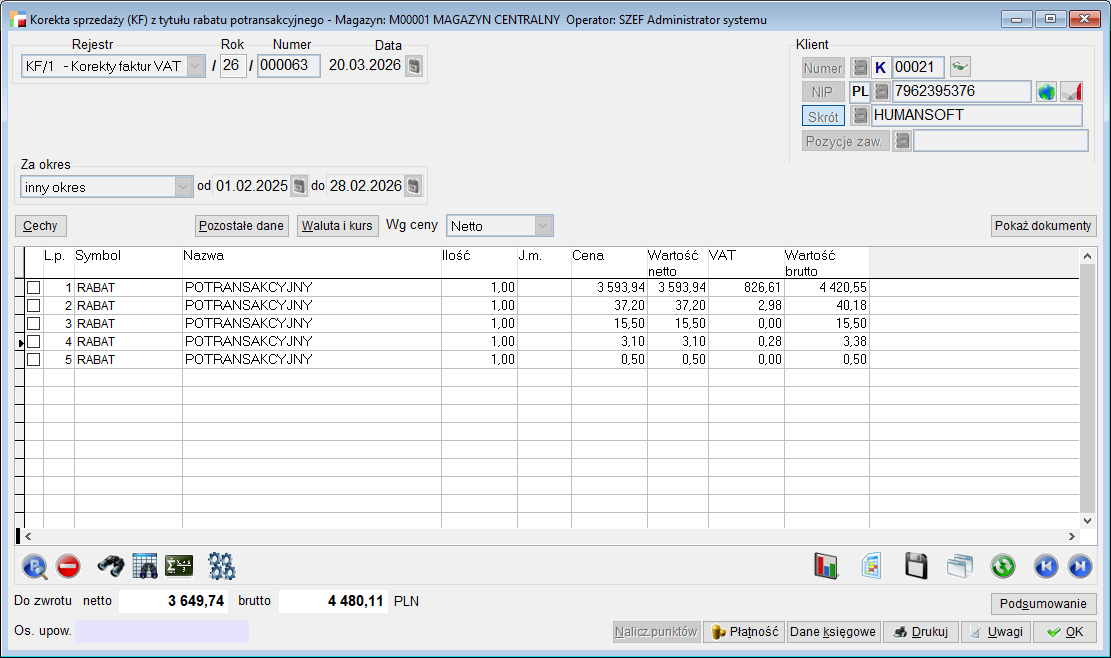Viewport: 1111px width, 658px height.
Task: Click the Nazwa column header
Action: point(310,257)
